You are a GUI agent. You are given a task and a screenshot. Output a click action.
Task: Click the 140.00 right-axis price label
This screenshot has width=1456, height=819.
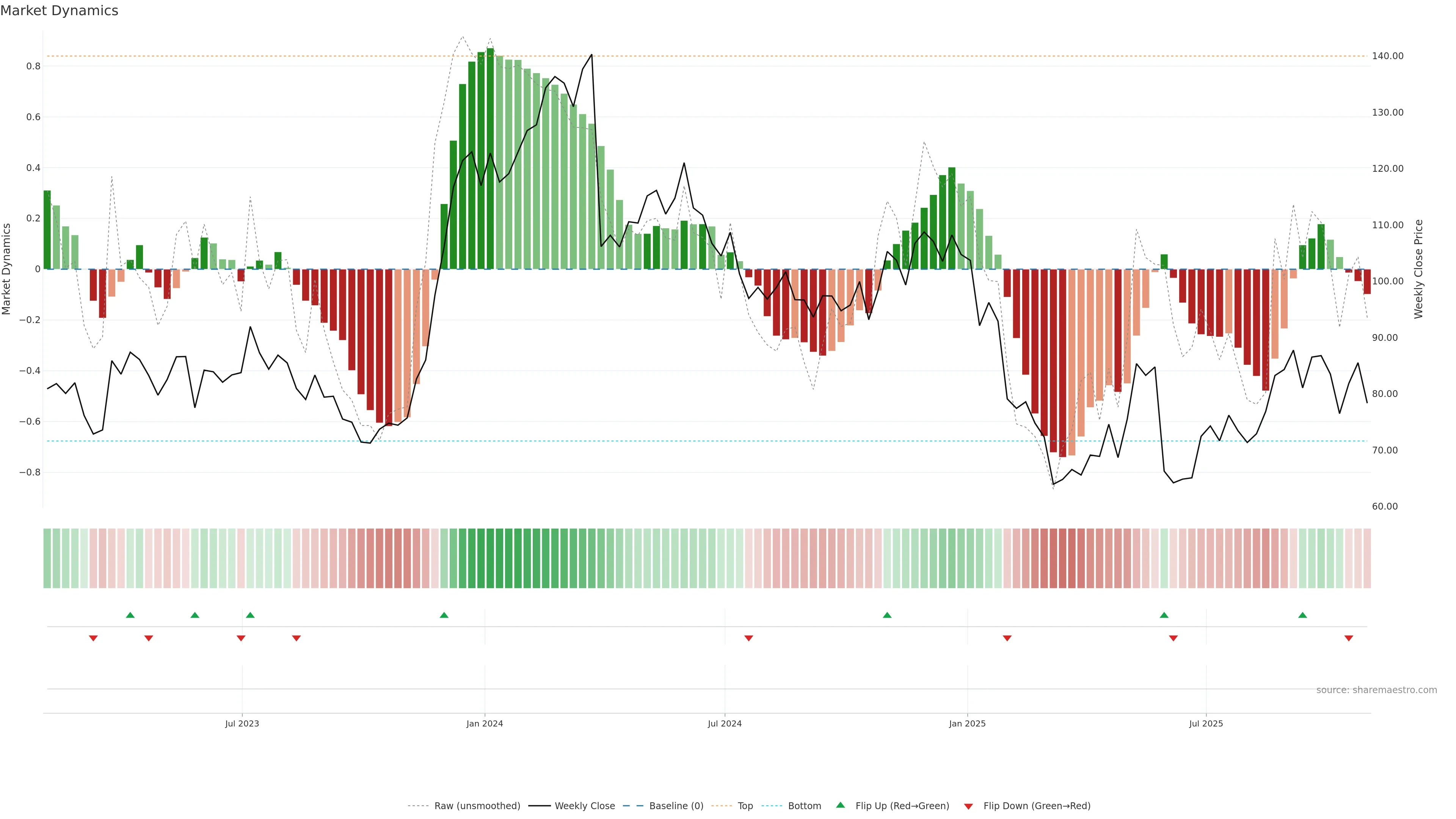click(1388, 56)
